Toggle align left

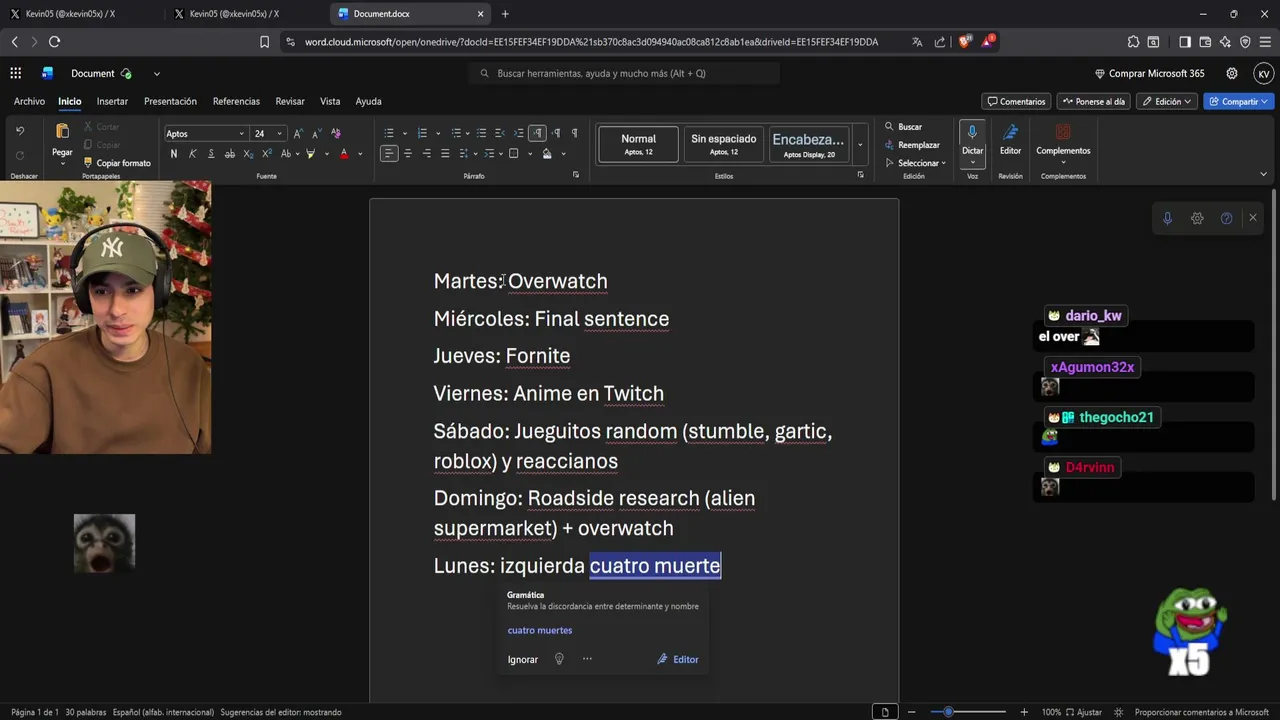[389, 154]
